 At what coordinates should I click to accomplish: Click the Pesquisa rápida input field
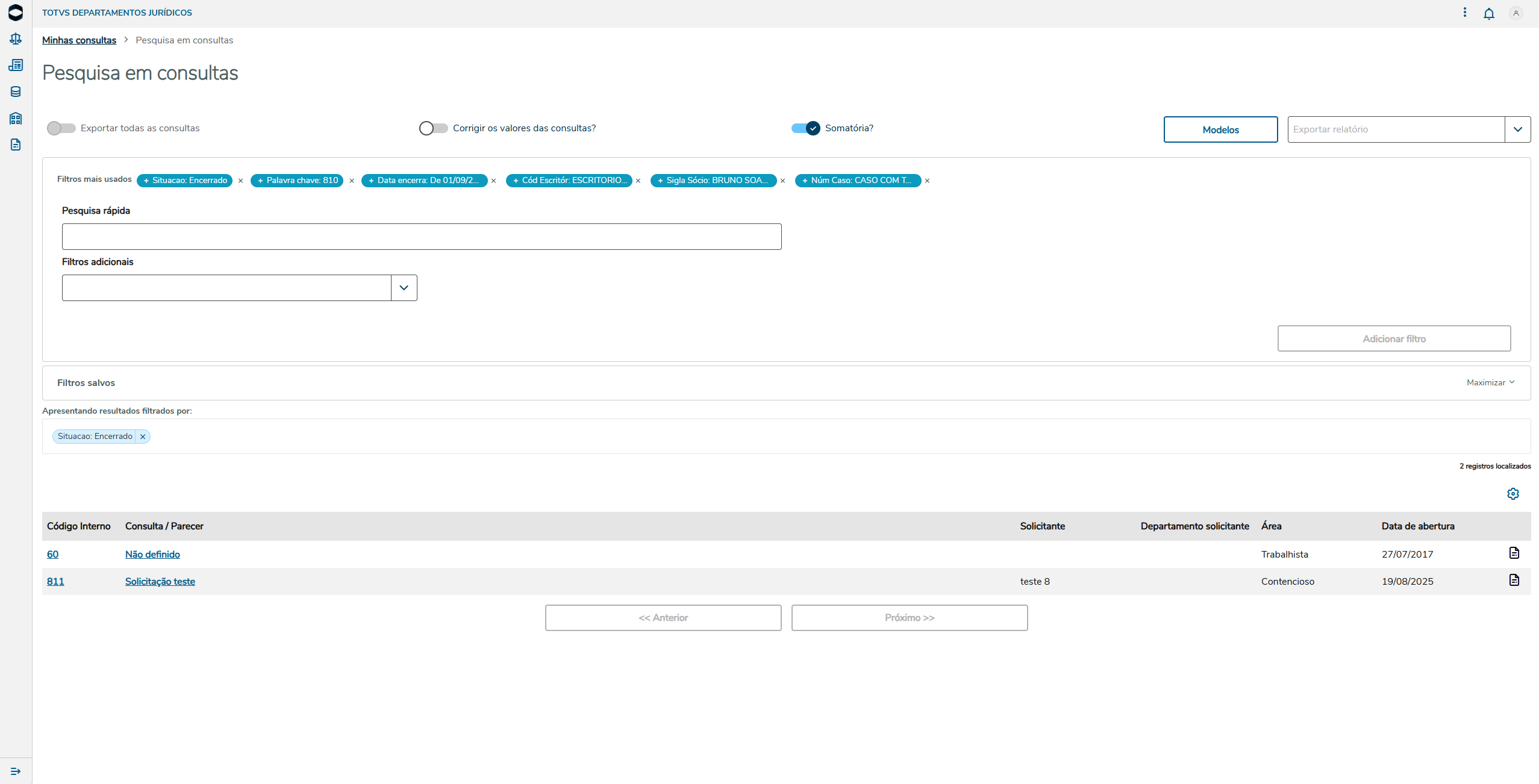point(421,237)
